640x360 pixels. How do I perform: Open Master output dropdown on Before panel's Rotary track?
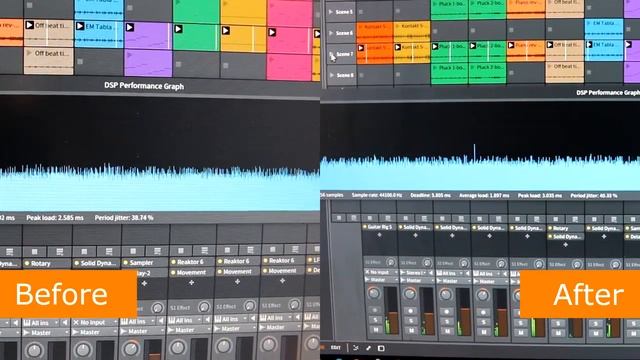coord(47,333)
